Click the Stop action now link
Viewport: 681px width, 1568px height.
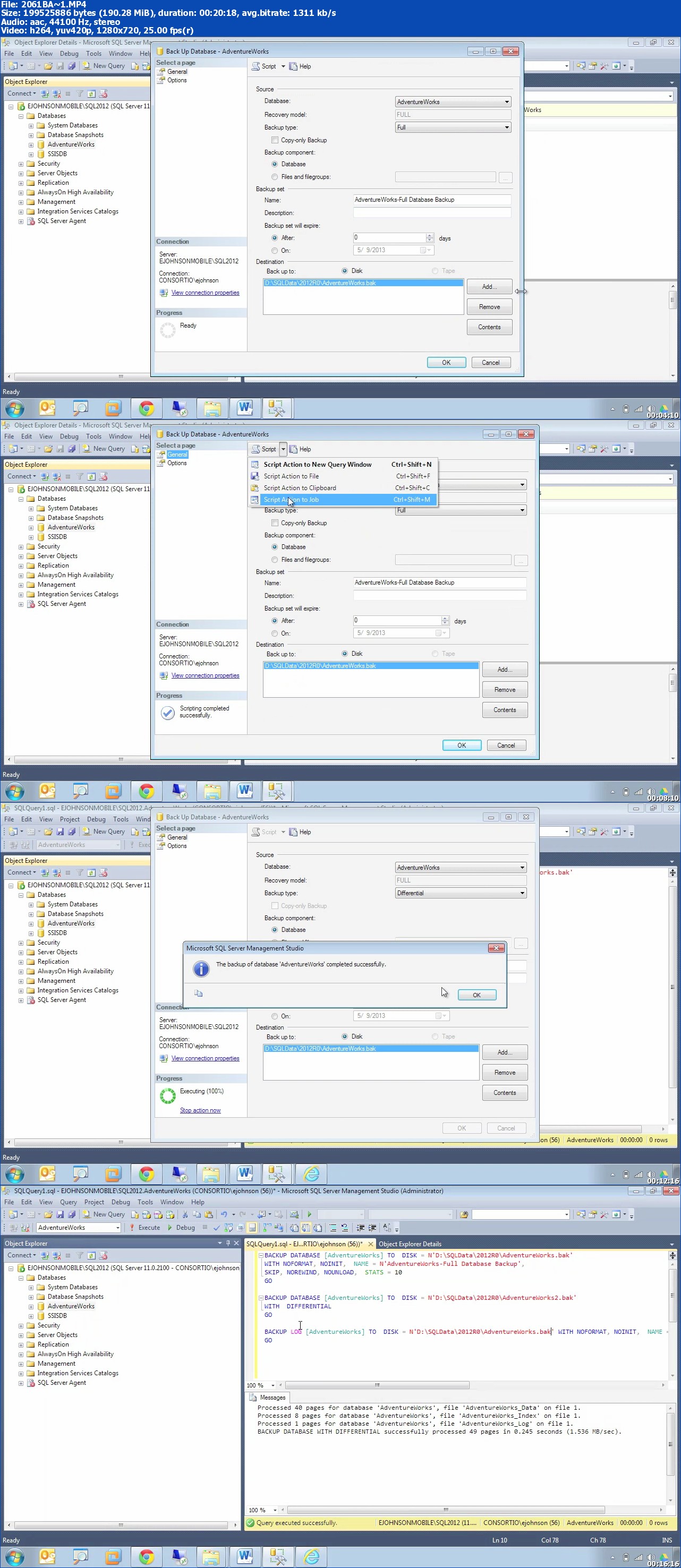coord(200,1110)
